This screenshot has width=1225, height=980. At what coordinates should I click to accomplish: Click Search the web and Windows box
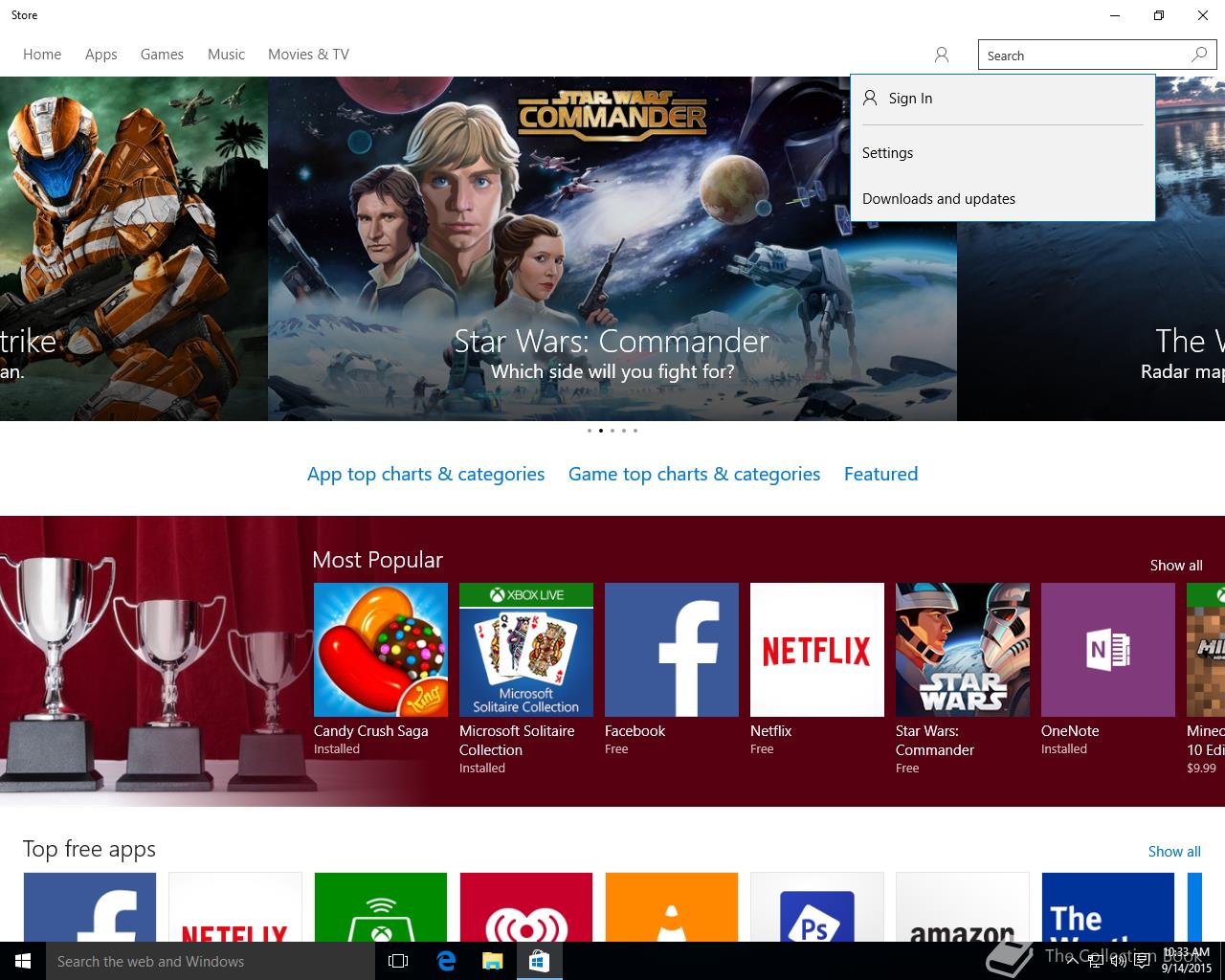tap(211, 961)
